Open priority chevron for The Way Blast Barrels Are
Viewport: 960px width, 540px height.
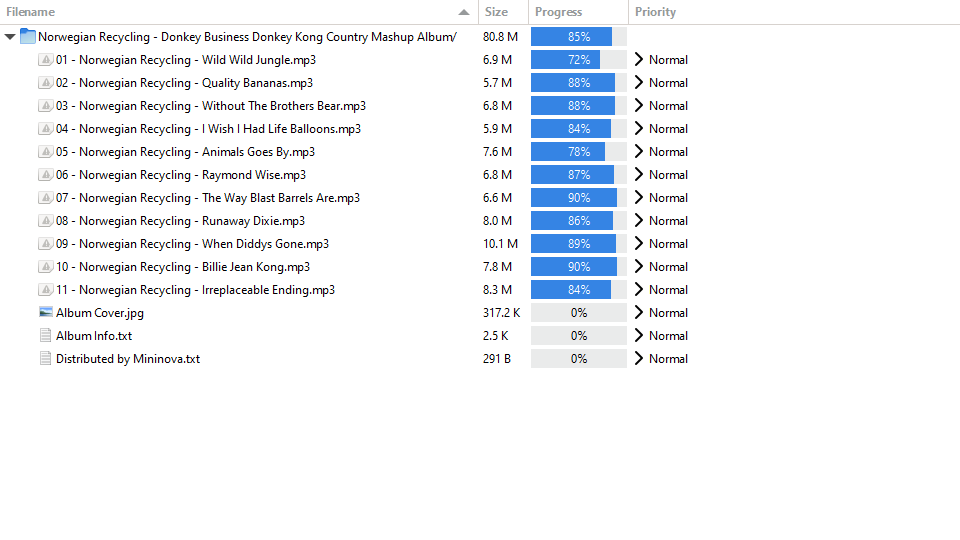tap(639, 198)
